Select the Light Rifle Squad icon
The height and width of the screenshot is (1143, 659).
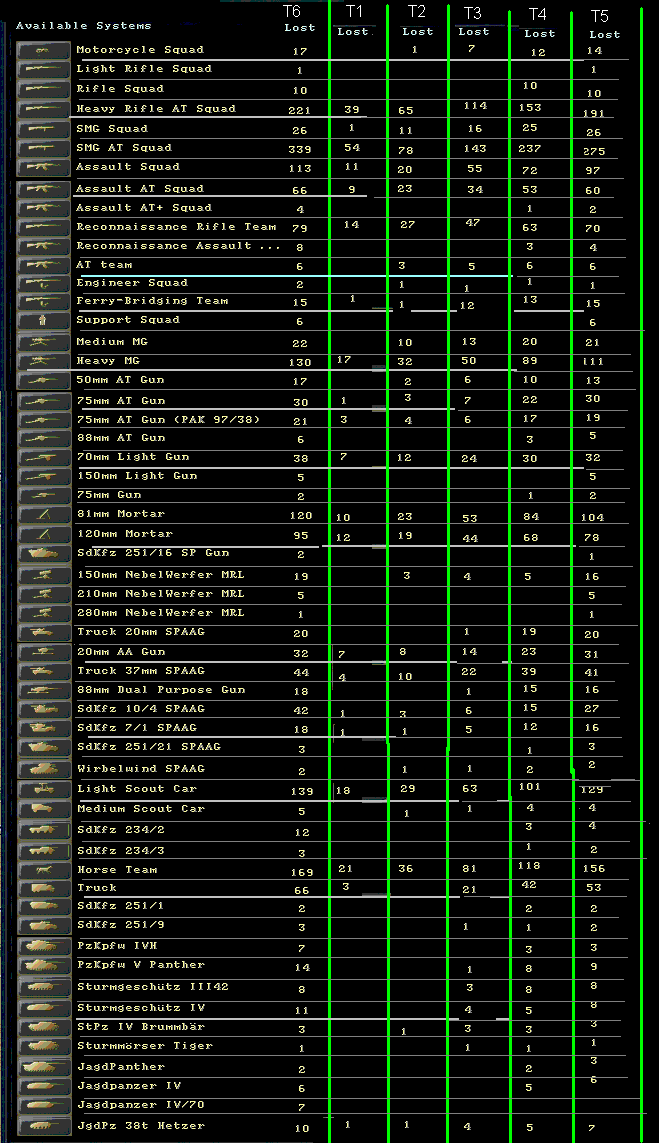tap(43, 69)
